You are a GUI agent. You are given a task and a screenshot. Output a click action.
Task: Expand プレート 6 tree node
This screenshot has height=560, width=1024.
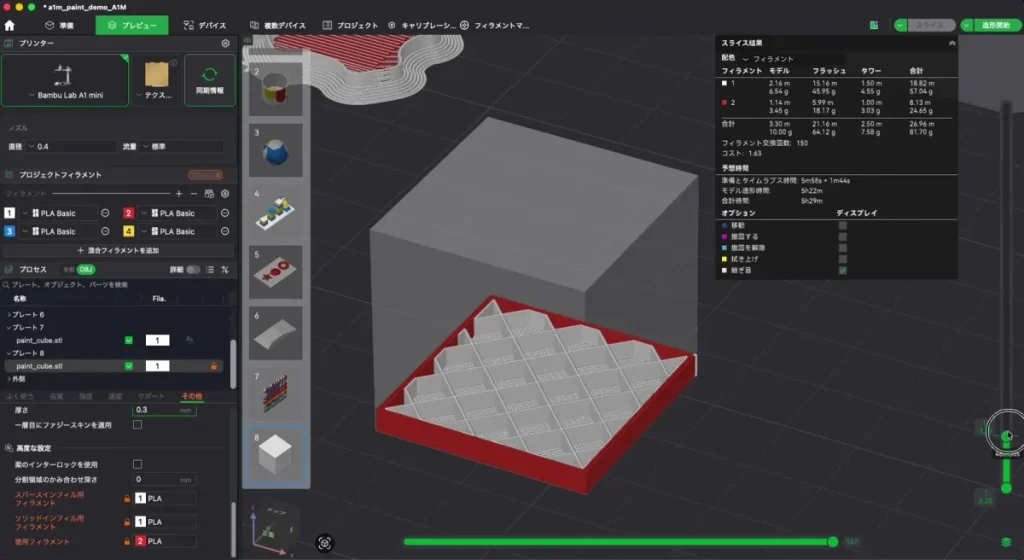click(9, 315)
